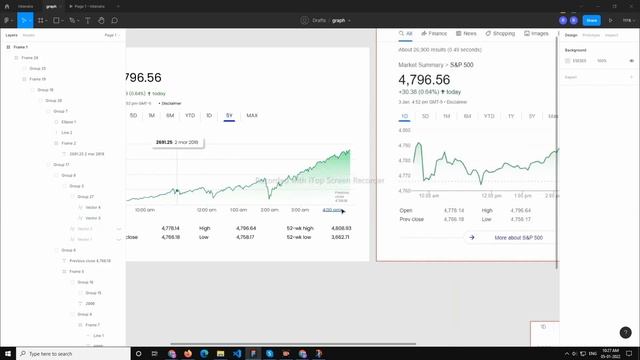The width and height of the screenshot is (640, 360).
Task: Toggle visibility of dimmed Vector 2 layer
Action: click(x=119, y=229)
